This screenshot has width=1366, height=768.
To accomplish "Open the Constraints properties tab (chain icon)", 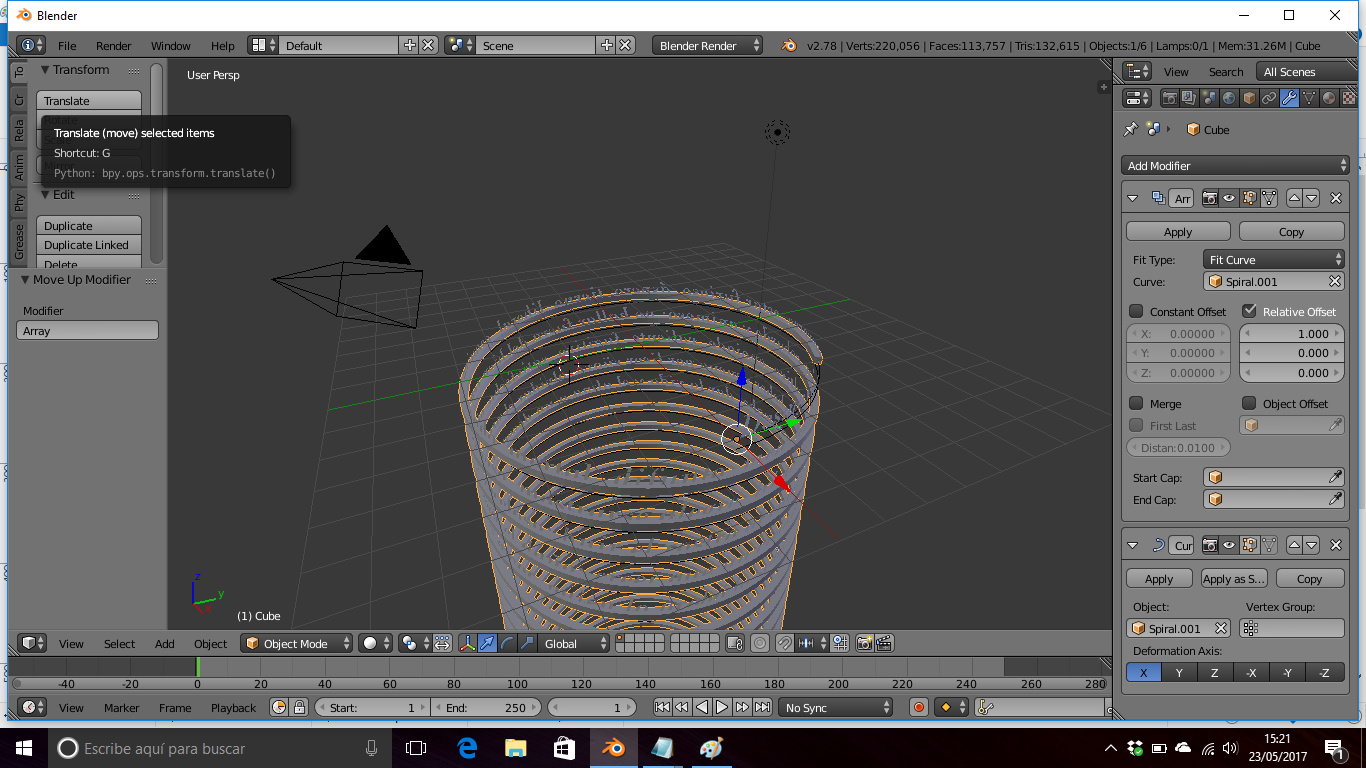I will tap(1269, 98).
